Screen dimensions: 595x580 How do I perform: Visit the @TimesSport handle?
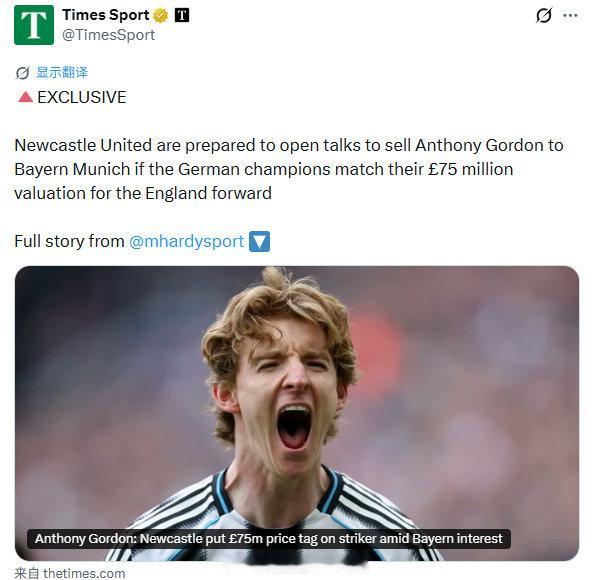click(109, 35)
